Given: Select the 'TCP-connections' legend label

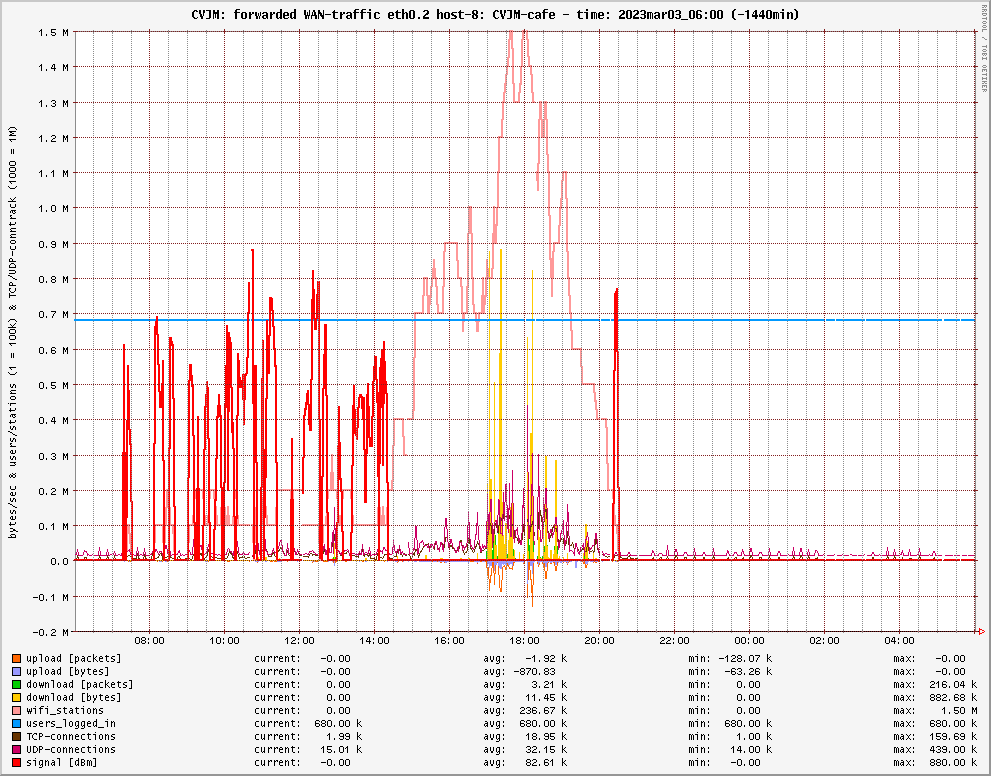Looking at the screenshot, I should (71, 736).
